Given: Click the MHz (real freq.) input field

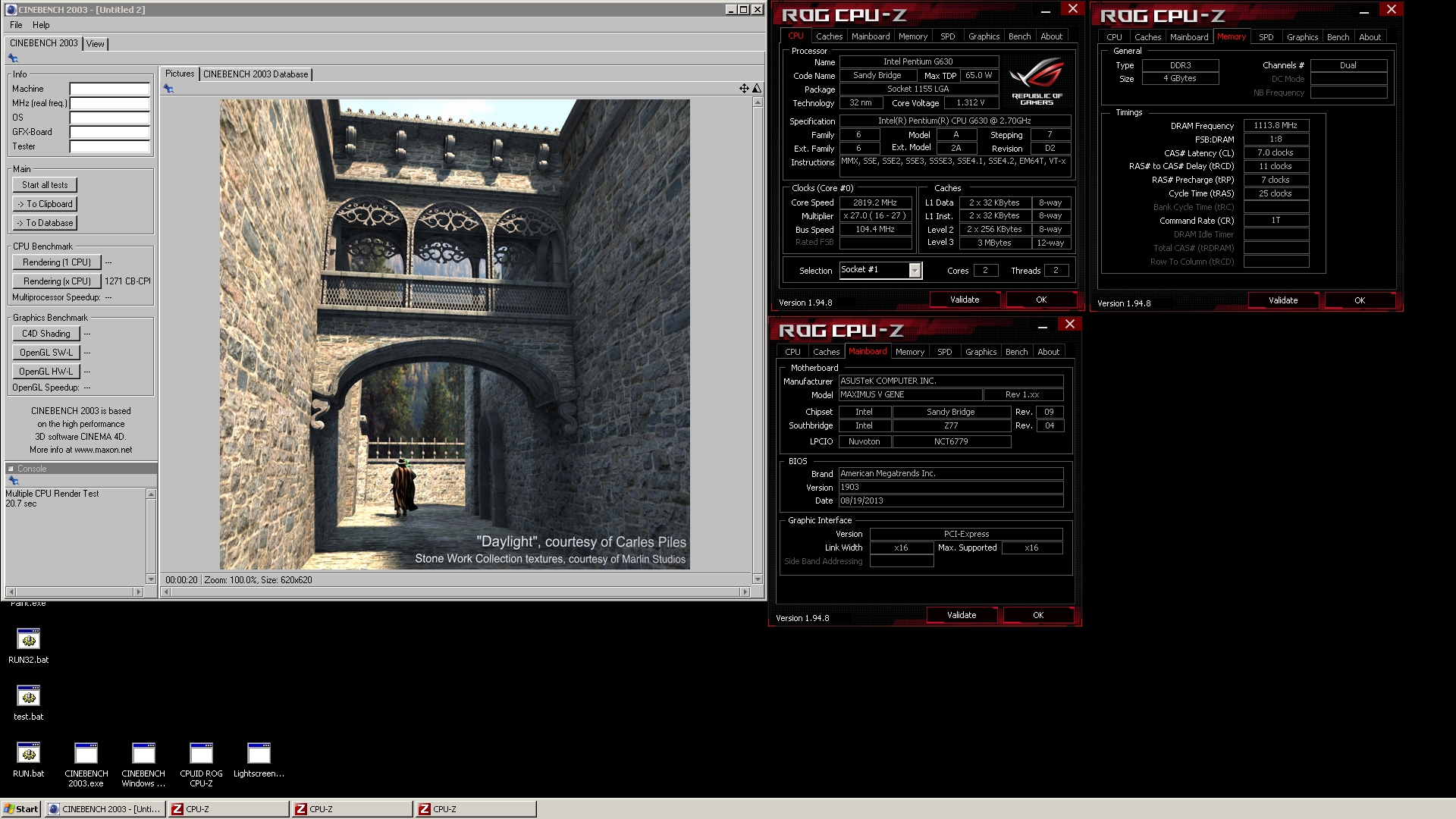Looking at the screenshot, I should [109, 103].
